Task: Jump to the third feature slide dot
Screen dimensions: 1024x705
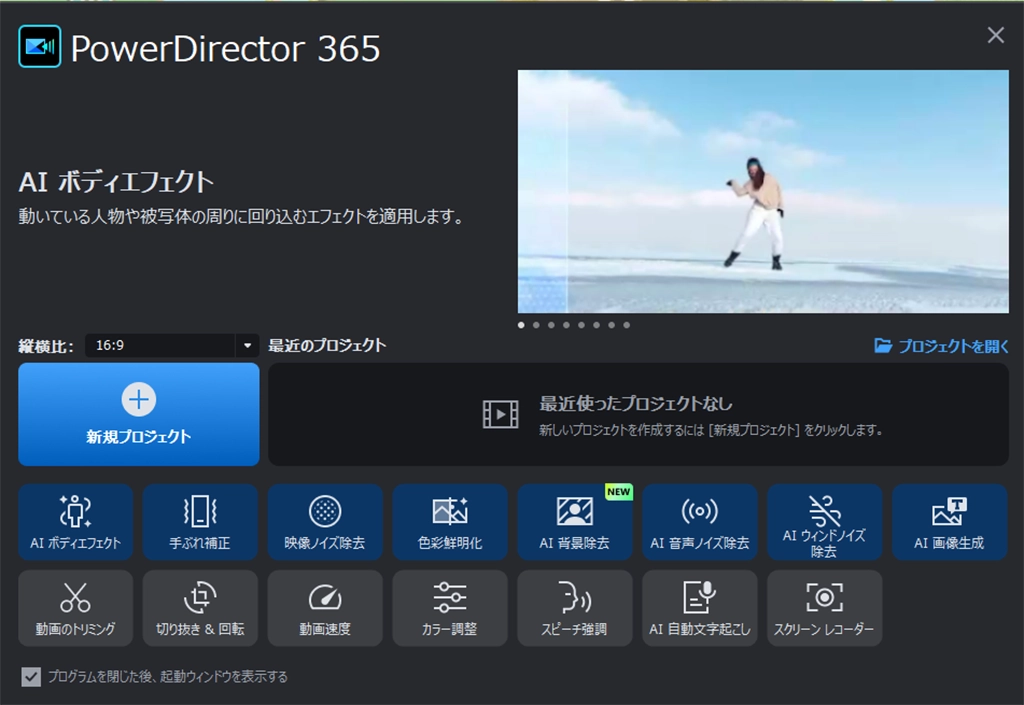Action: coord(551,325)
